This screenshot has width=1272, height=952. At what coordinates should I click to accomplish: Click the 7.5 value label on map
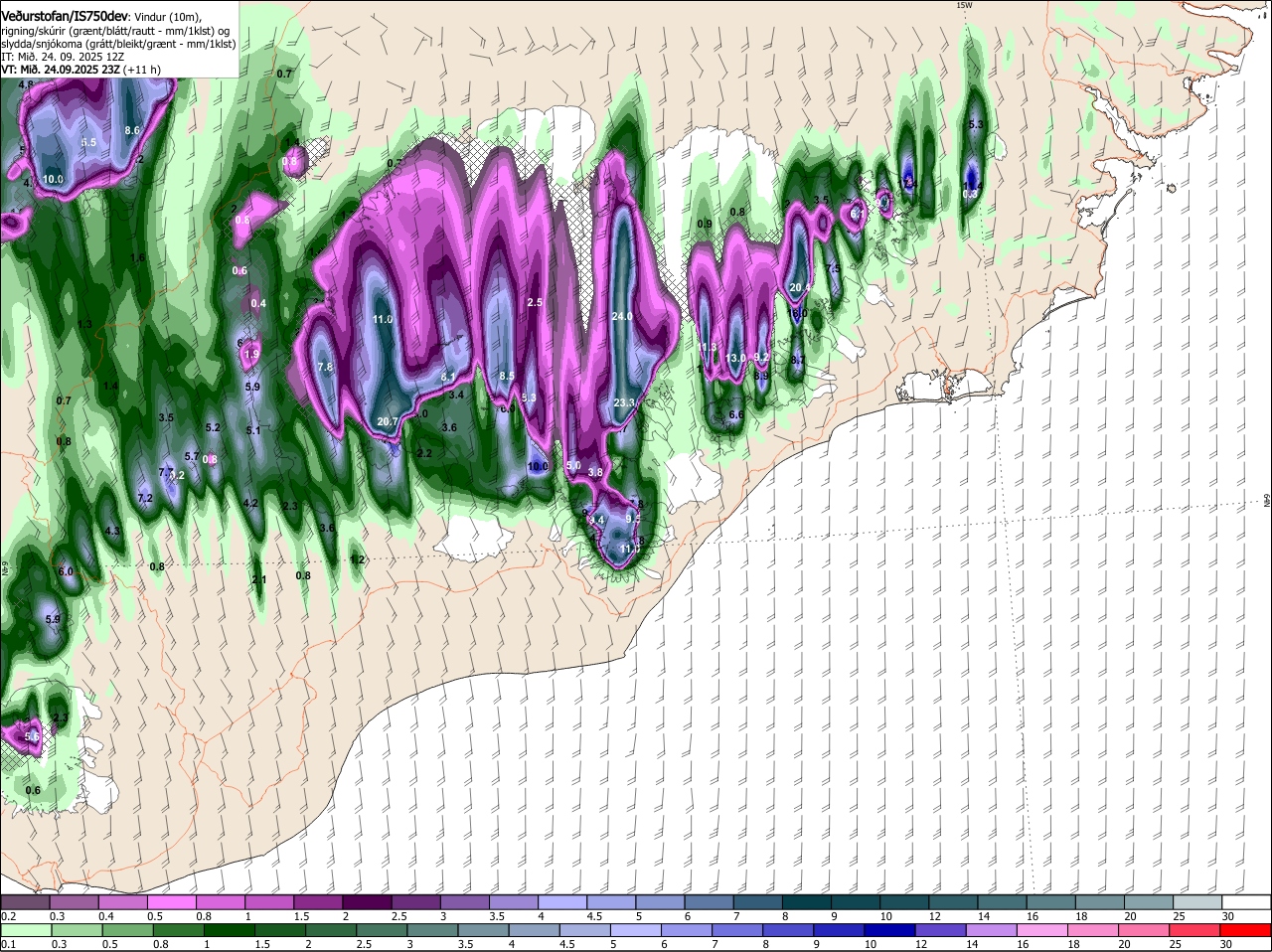pos(833,269)
